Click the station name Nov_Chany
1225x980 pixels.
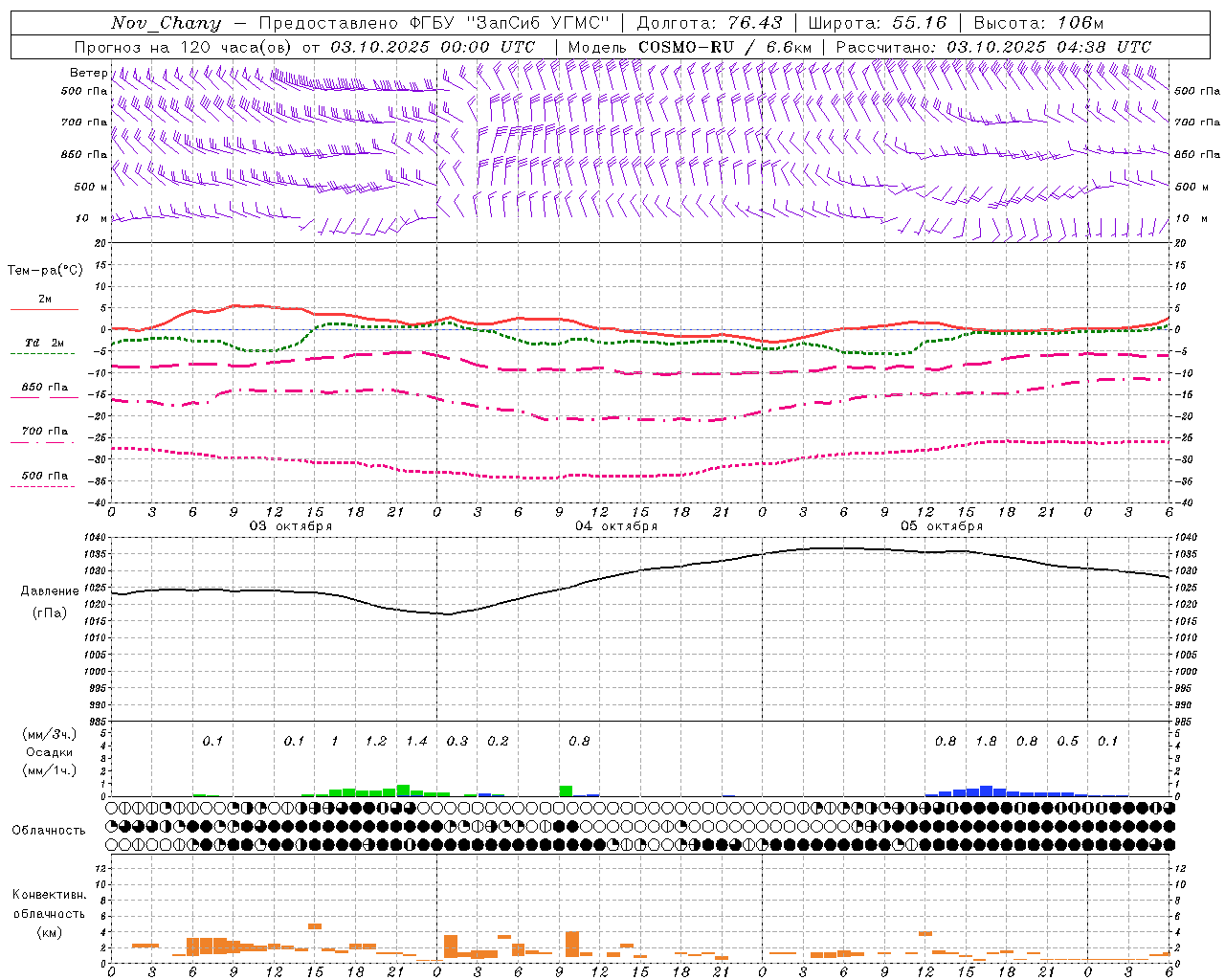[166, 23]
